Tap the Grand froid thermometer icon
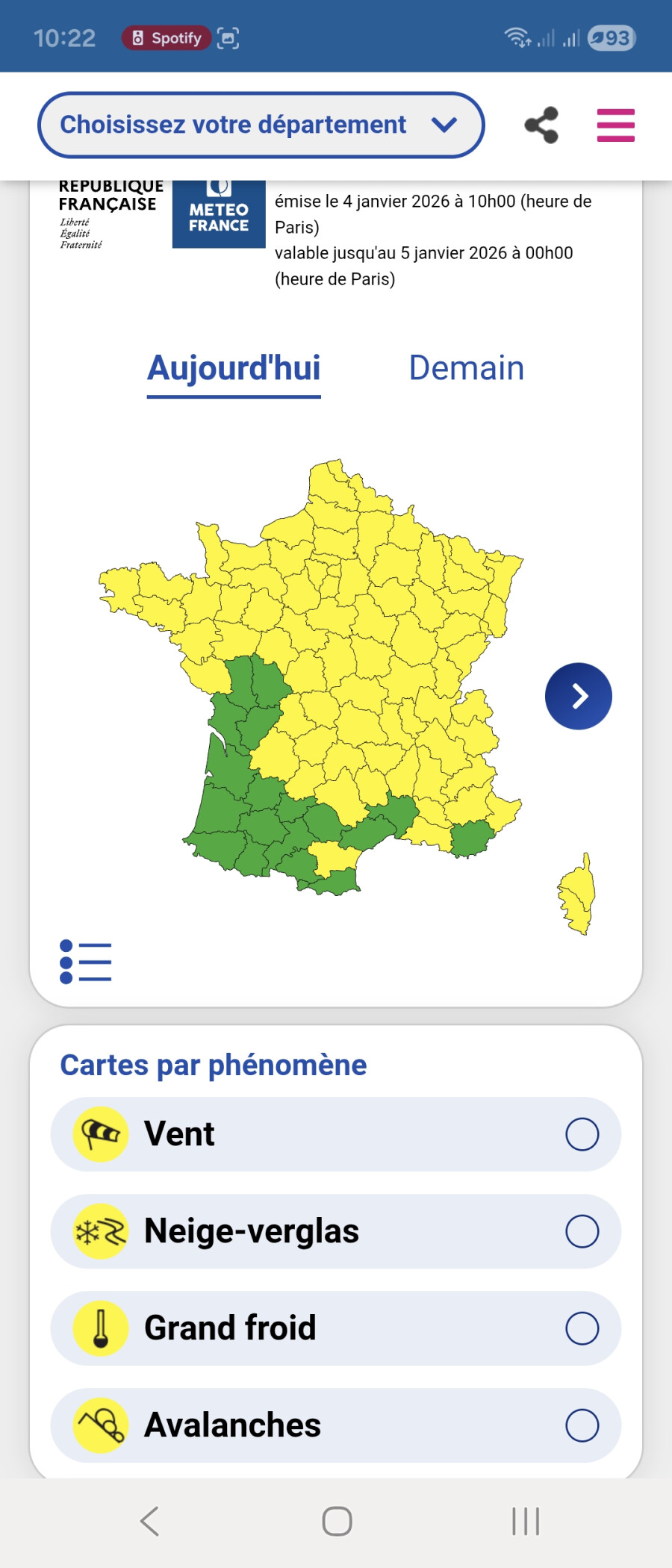Viewport: 672px width, 1568px height. (x=101, y=1328)
